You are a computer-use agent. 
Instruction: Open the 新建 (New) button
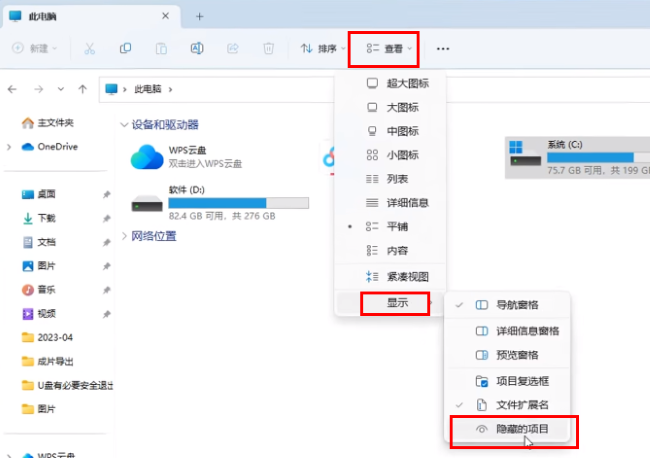click(x=34, y=48)
